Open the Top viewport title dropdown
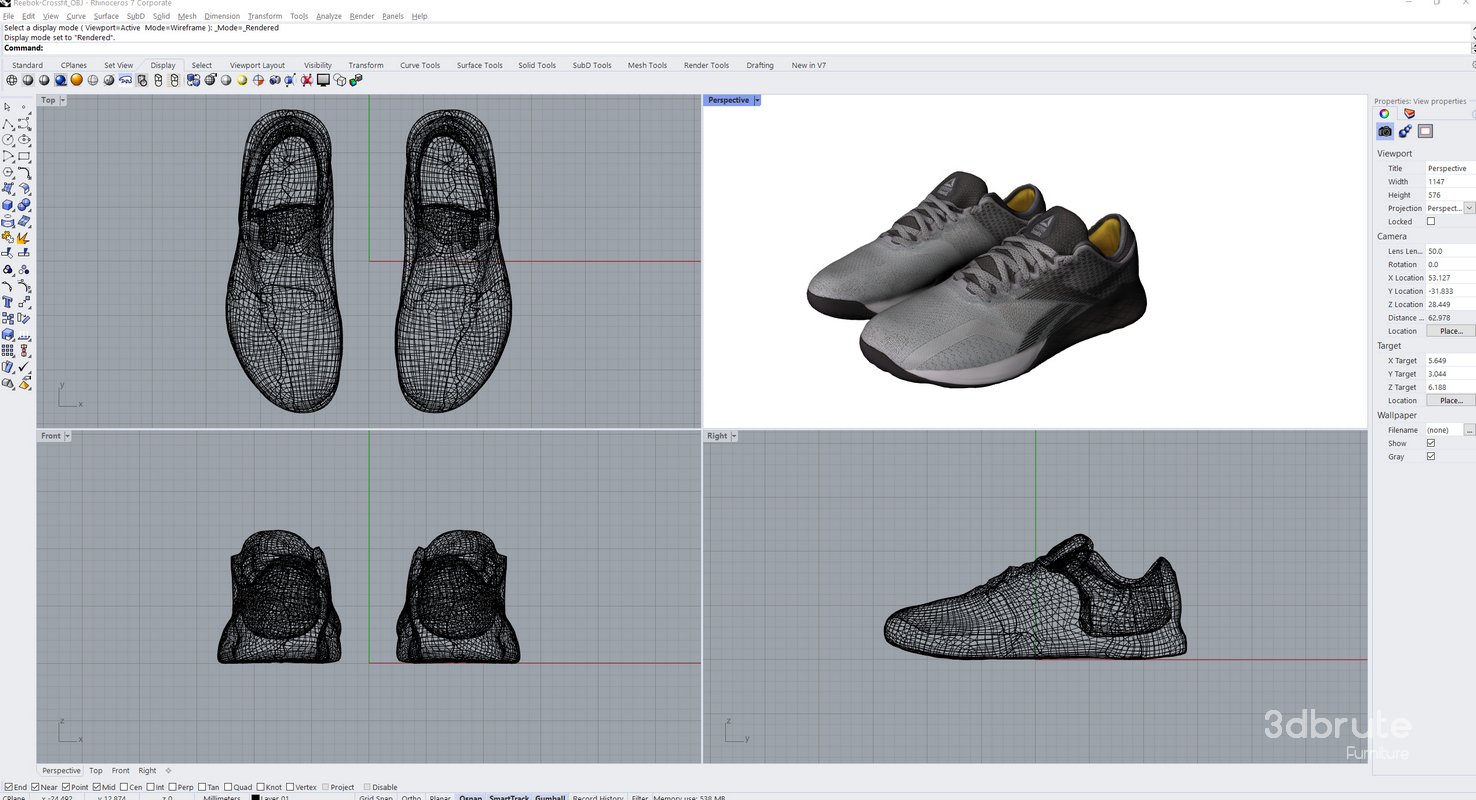This screenshot has width=1476, height=800. 61,100
